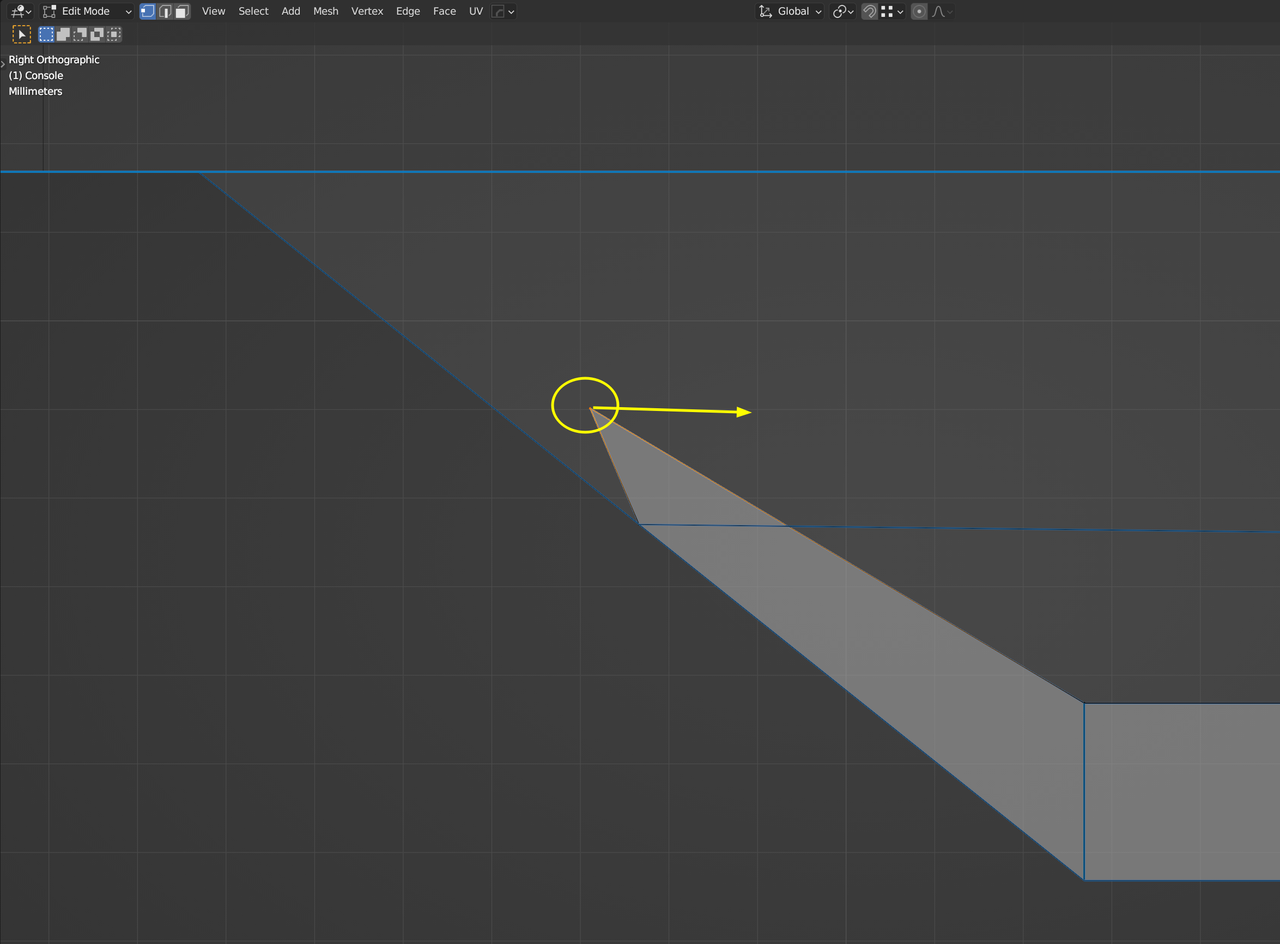The image size is (1280, 944).
Task: Open the Add menu
Action: 290,11
